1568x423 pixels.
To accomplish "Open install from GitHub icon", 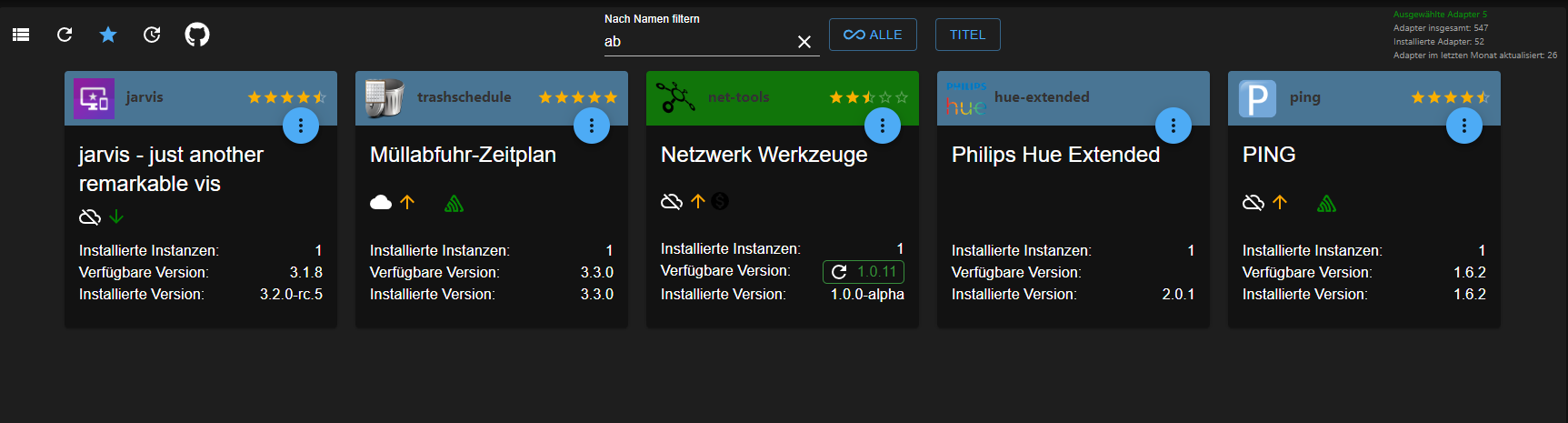I will 197,35.
